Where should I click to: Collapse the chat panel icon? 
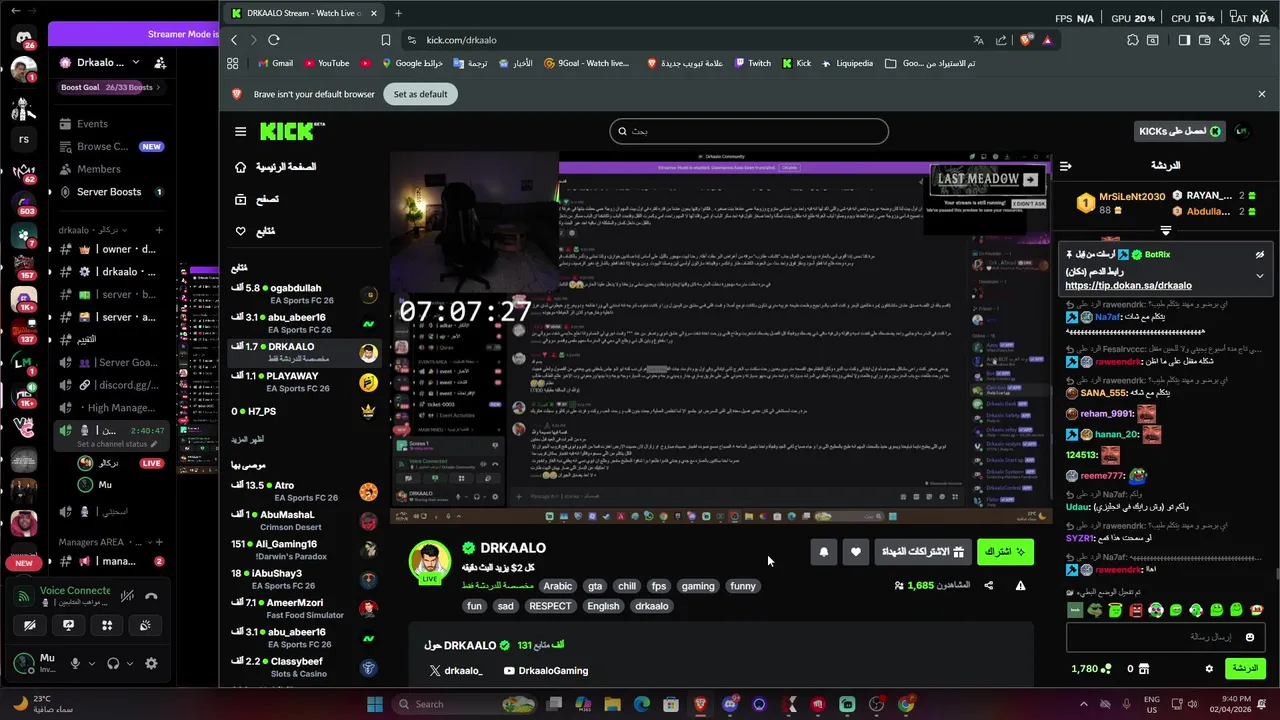point(1066,166)
